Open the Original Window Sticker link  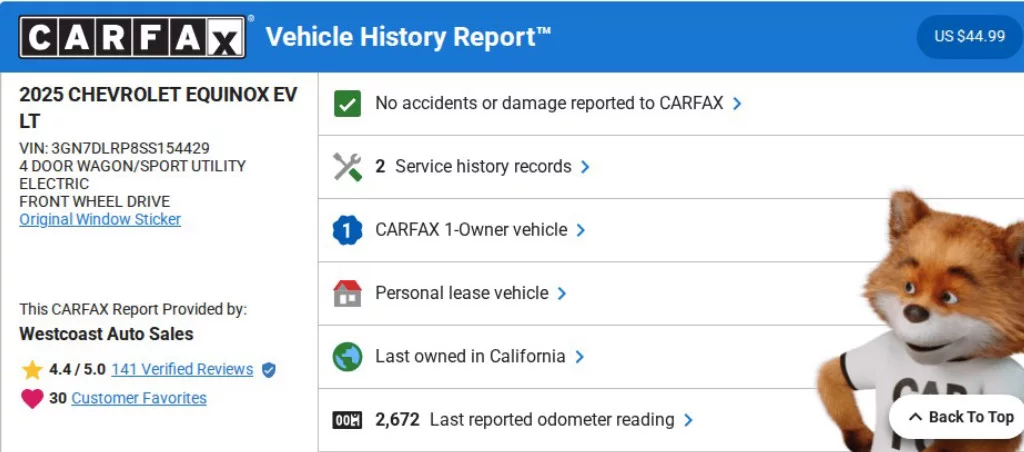(100, 219)
